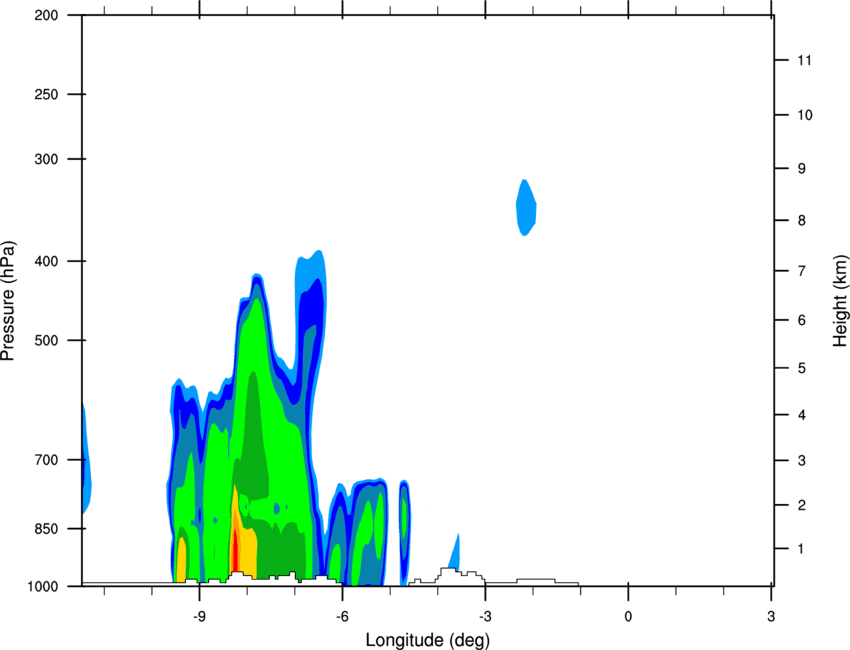
Task: Click the -6 longitude tick label
Action: pyautogui.click(x=342, y=617)
